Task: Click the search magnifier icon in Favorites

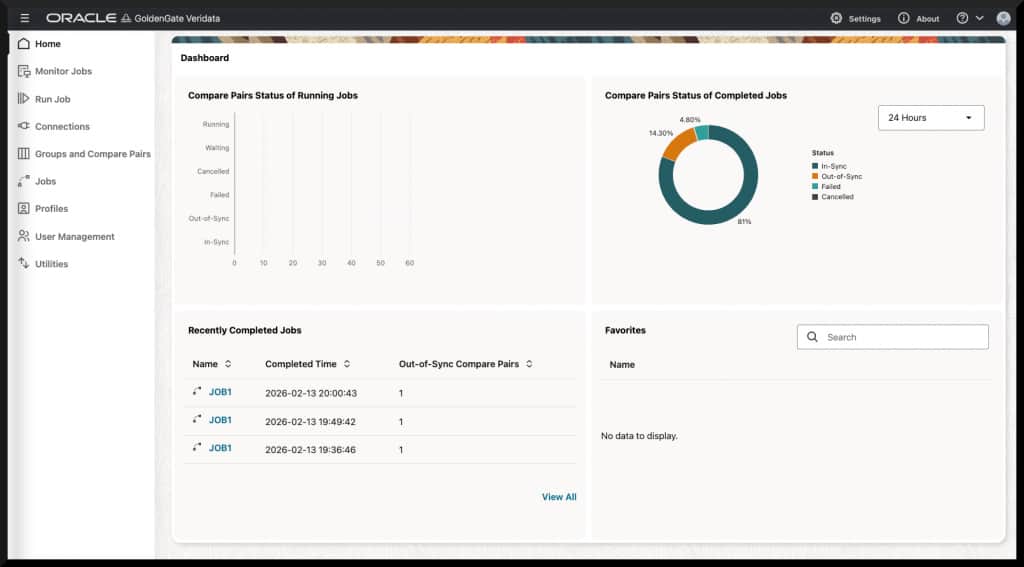Action: tap(812, 337)
